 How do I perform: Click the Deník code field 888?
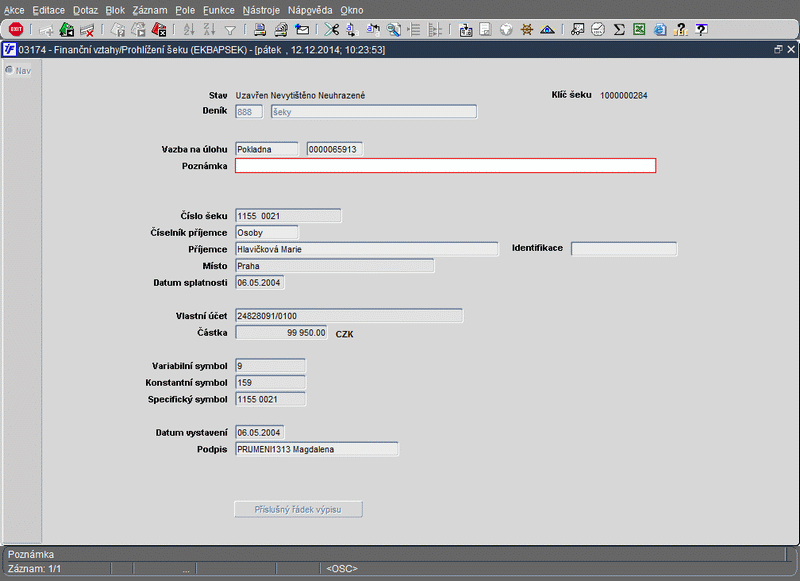point(249,112)
